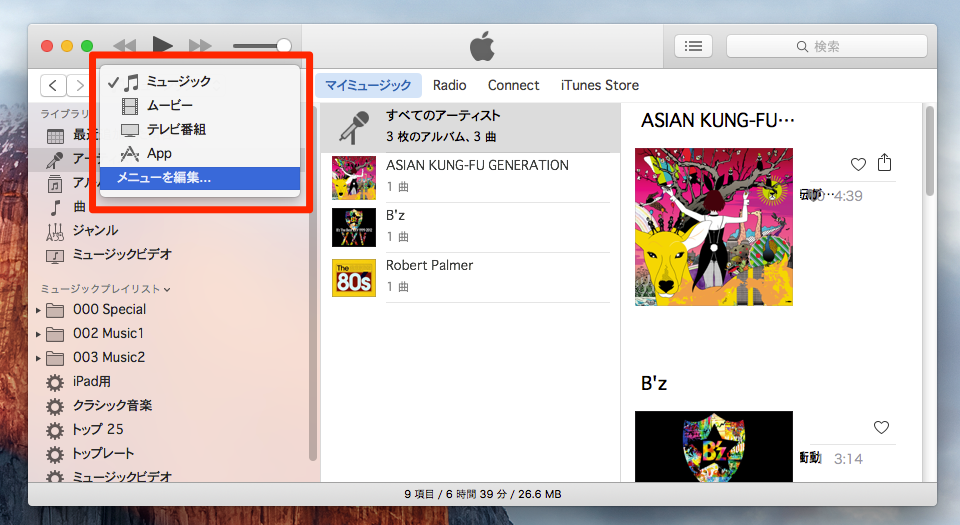Click the B'z small album thumbnail

(x=354, y=228)
